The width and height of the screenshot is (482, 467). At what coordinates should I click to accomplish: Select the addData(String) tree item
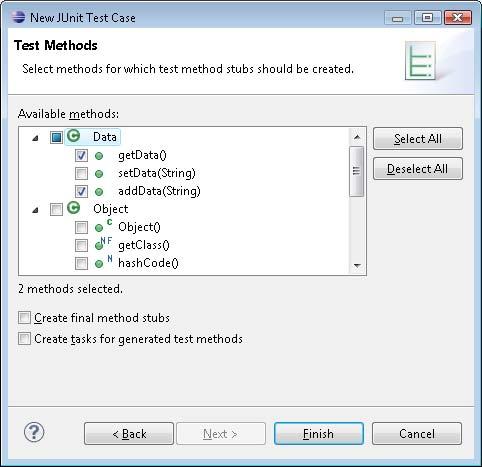point(159,191)
